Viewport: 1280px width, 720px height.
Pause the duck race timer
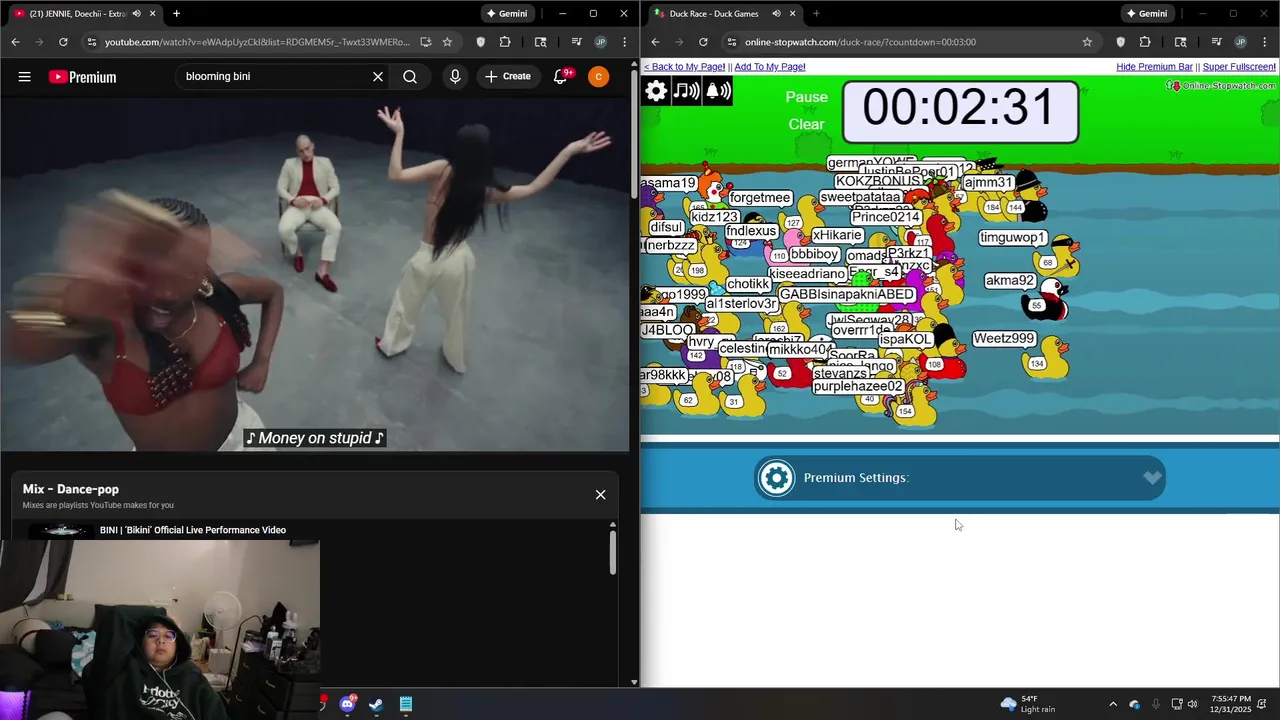(x=807, y=97)
